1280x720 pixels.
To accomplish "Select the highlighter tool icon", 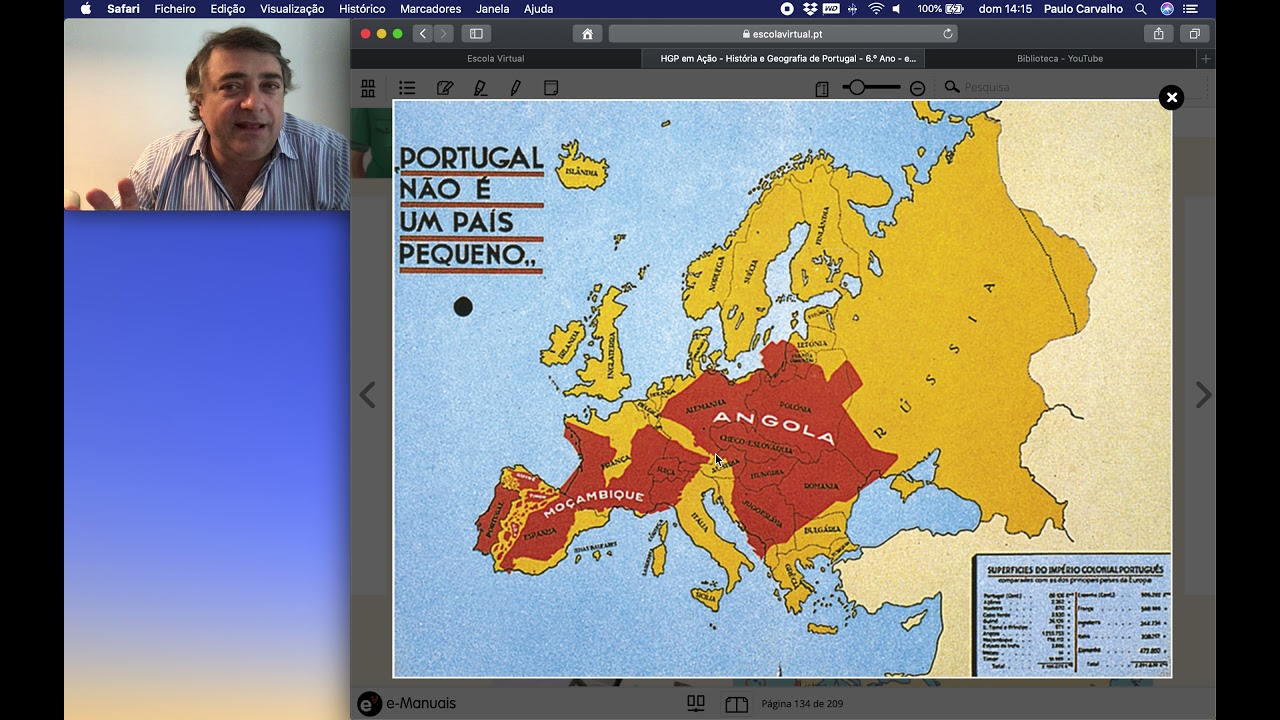I will click(480, 88).
